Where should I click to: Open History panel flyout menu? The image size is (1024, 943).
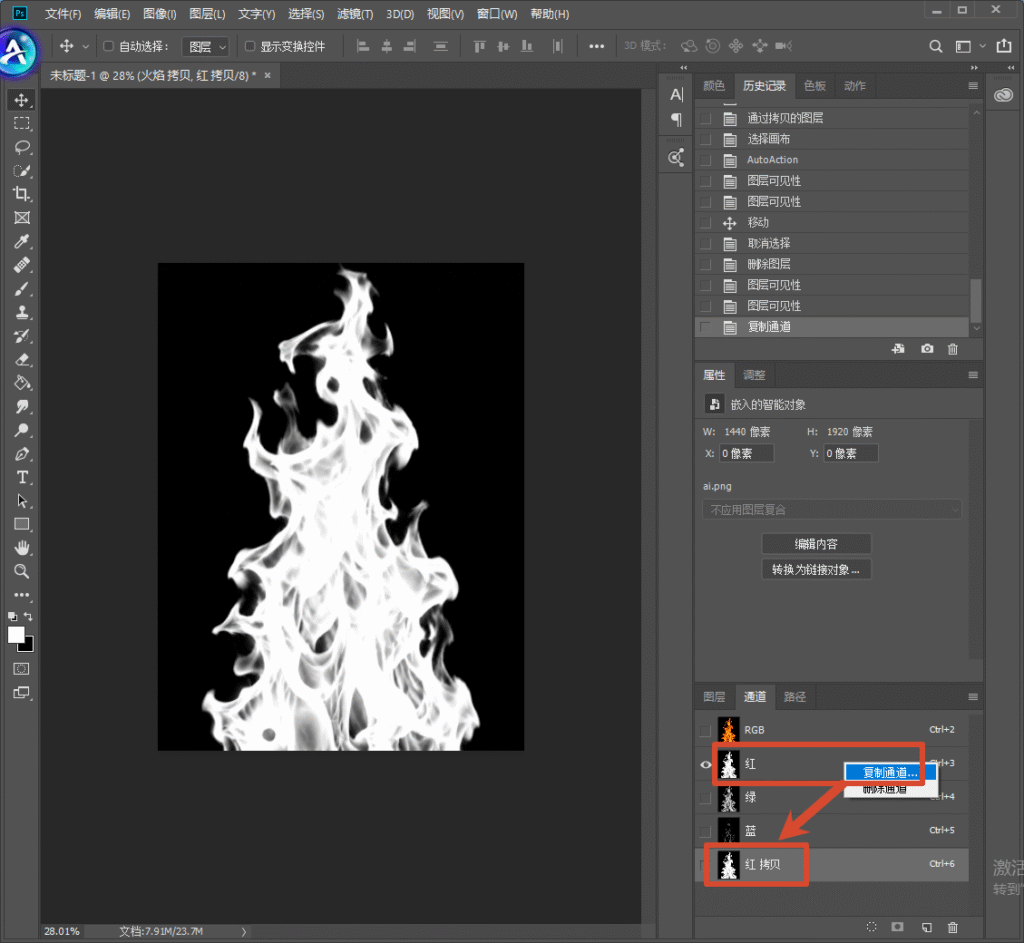[x=973, y=86]
